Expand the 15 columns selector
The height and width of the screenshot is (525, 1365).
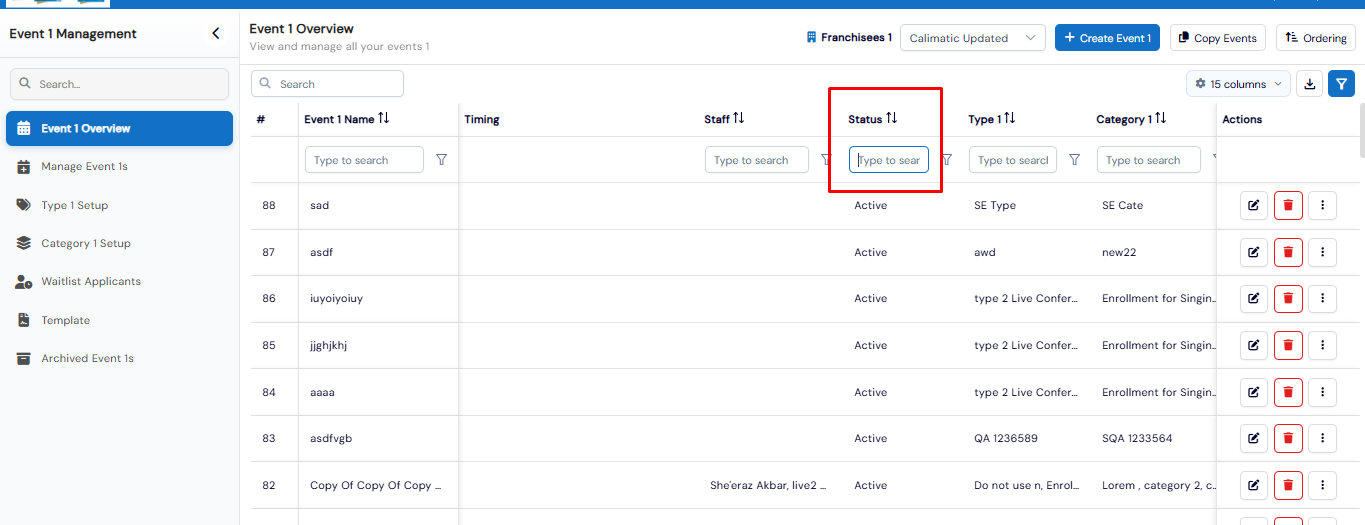[x=1238, y=84]
